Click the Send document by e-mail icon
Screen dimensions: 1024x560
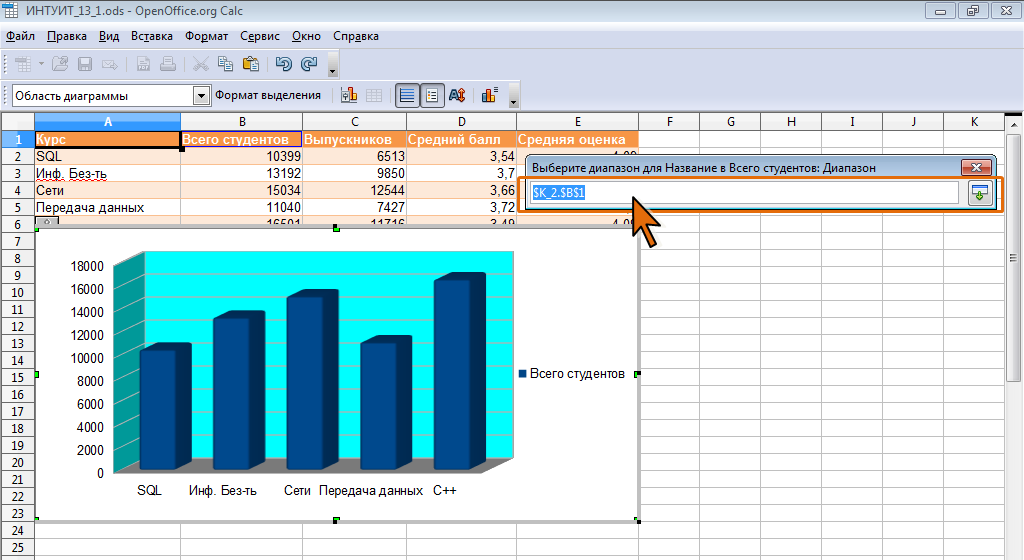pyautogui.click(x=110, y=64)
